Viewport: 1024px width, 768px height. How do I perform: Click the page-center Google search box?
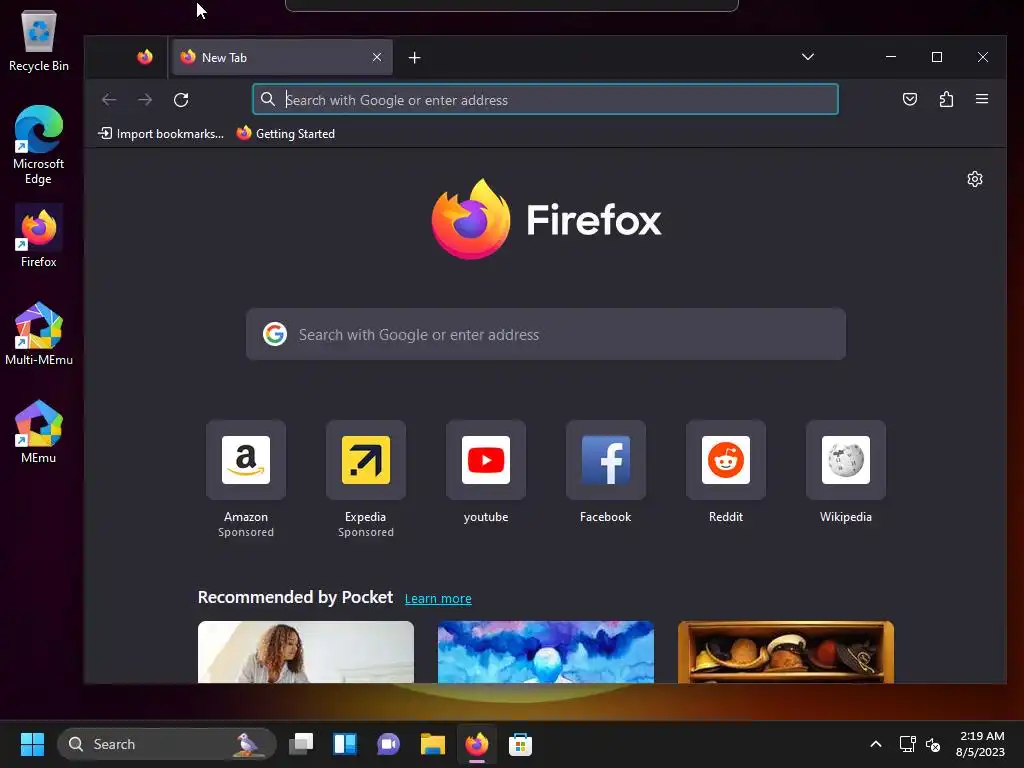[x=546, y=334]
